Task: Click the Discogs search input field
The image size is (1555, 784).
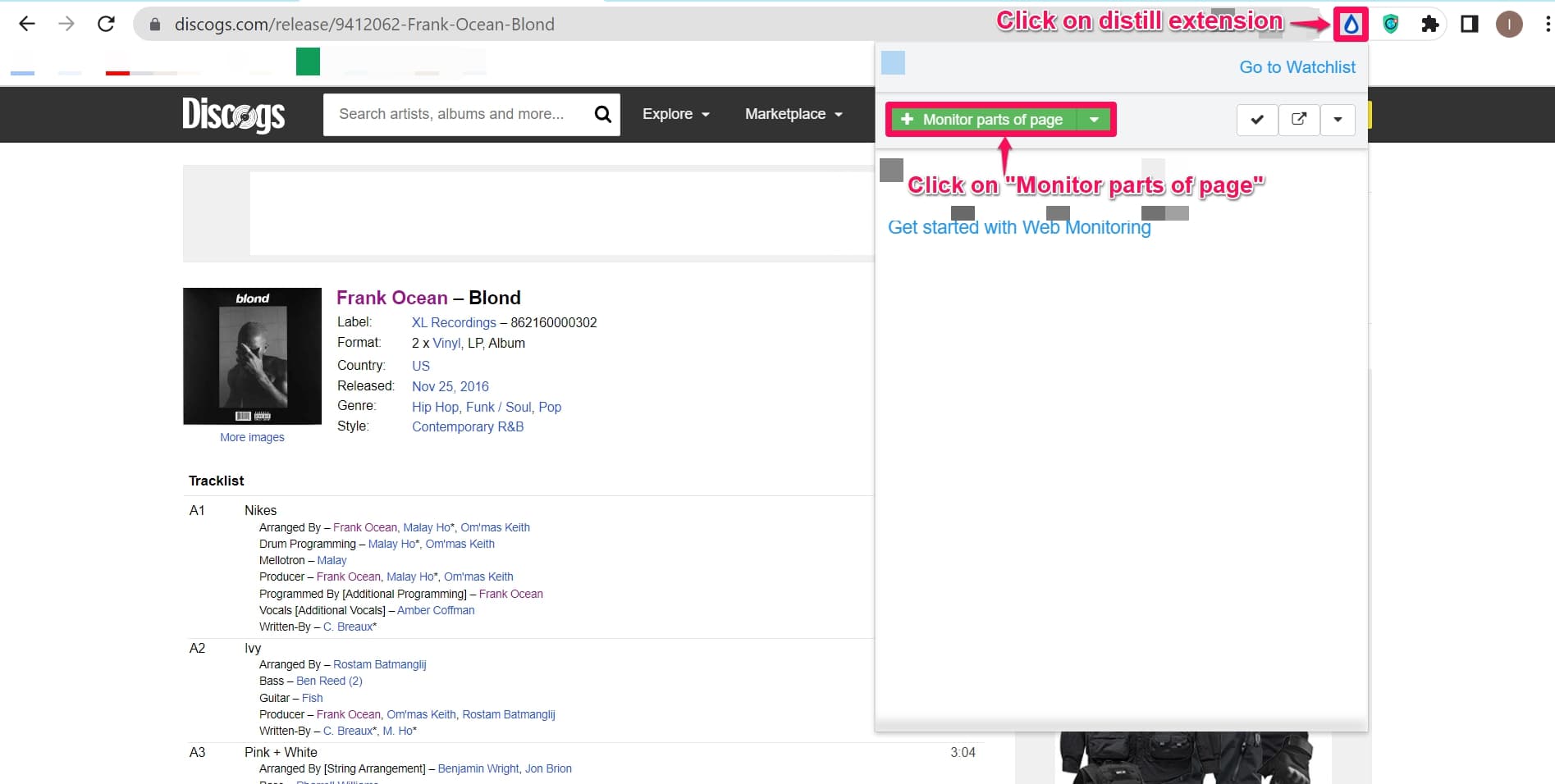Action: coord(455,114)
